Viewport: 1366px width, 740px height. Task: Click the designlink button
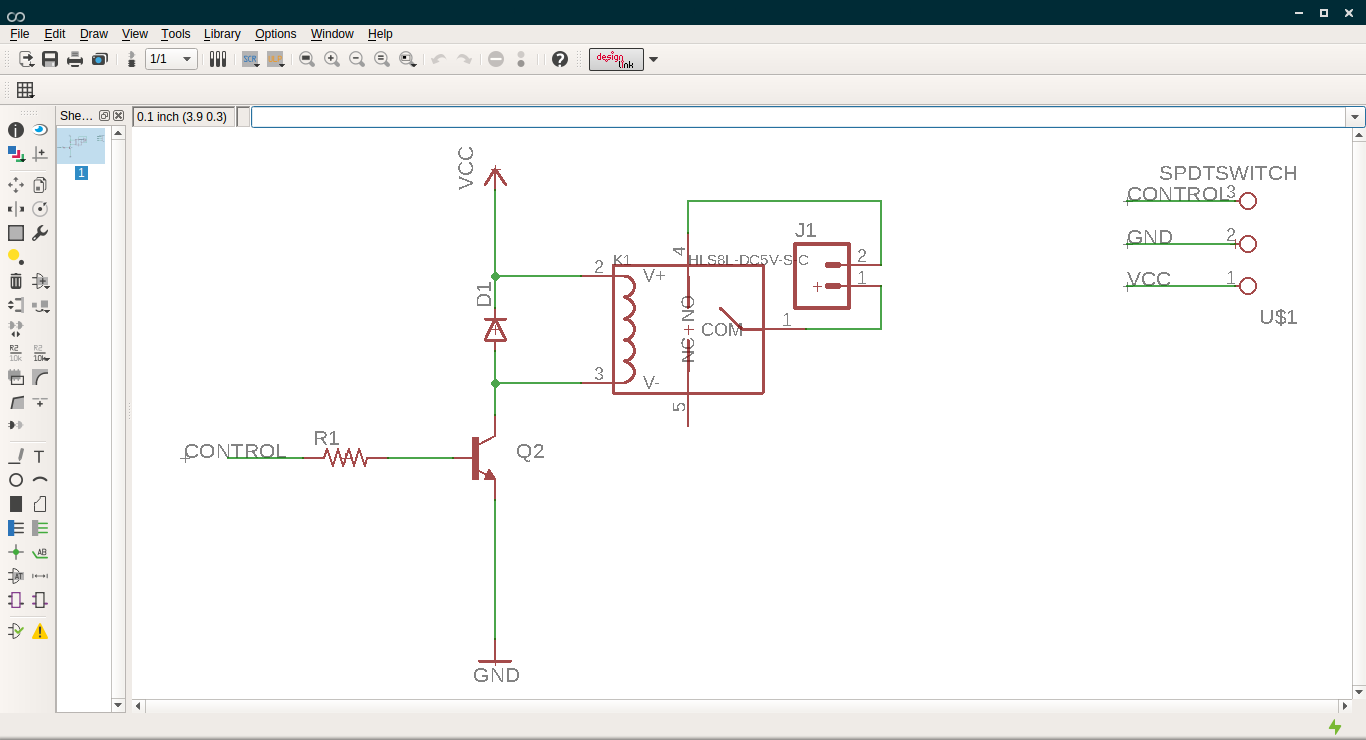pos(616,59)
